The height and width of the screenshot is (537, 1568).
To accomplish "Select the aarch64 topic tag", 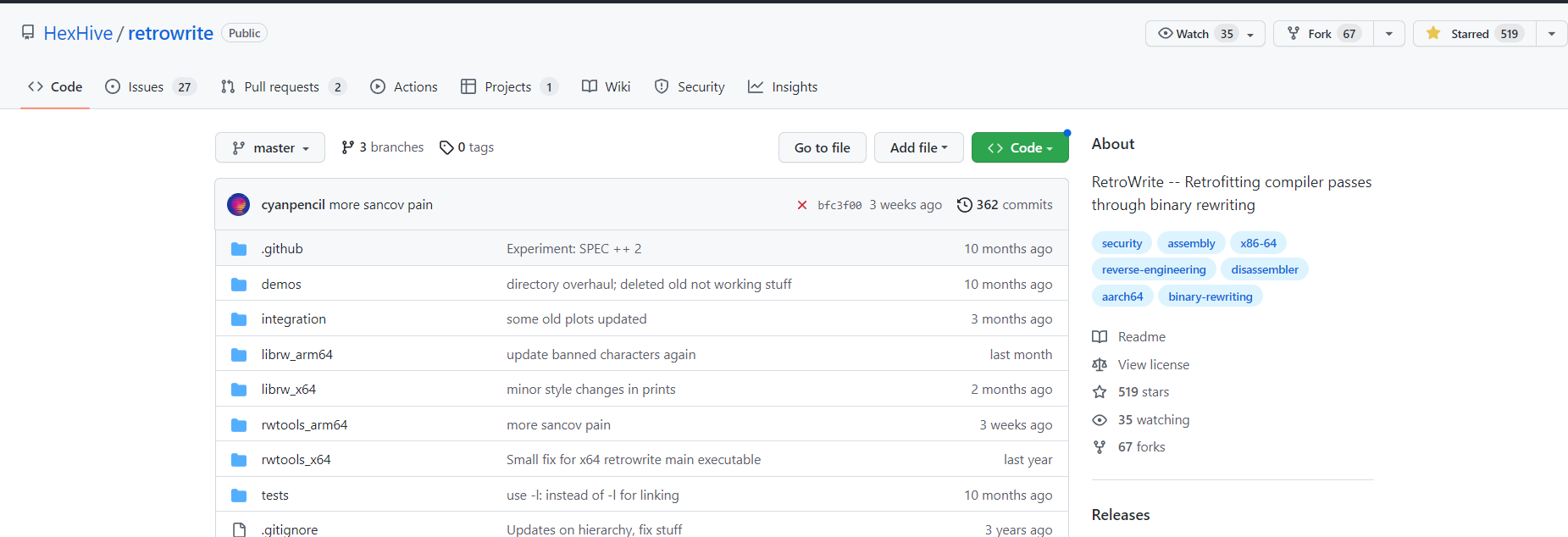I will point(1122,296).
